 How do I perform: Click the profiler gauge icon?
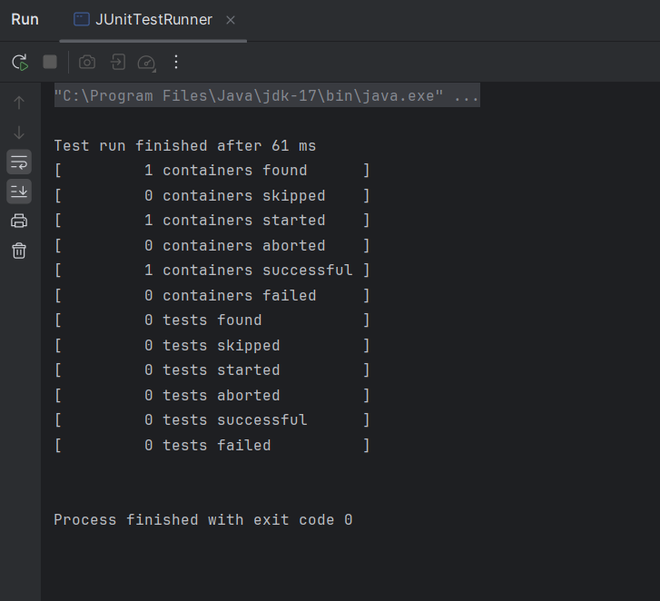pyautogui.click(x=147, y=62)
